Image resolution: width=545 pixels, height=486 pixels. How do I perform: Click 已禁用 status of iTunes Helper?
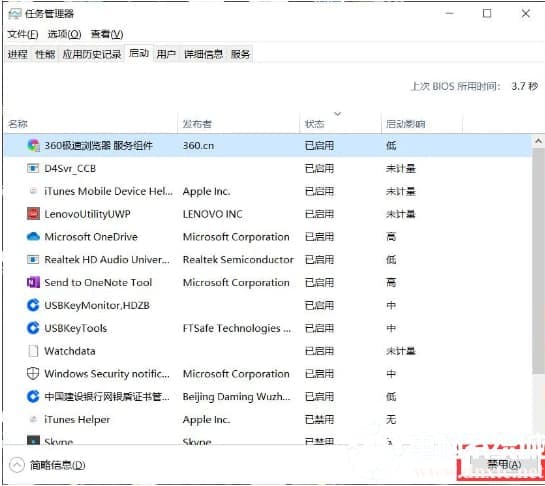pyautogui.click(x=319, y=420)
